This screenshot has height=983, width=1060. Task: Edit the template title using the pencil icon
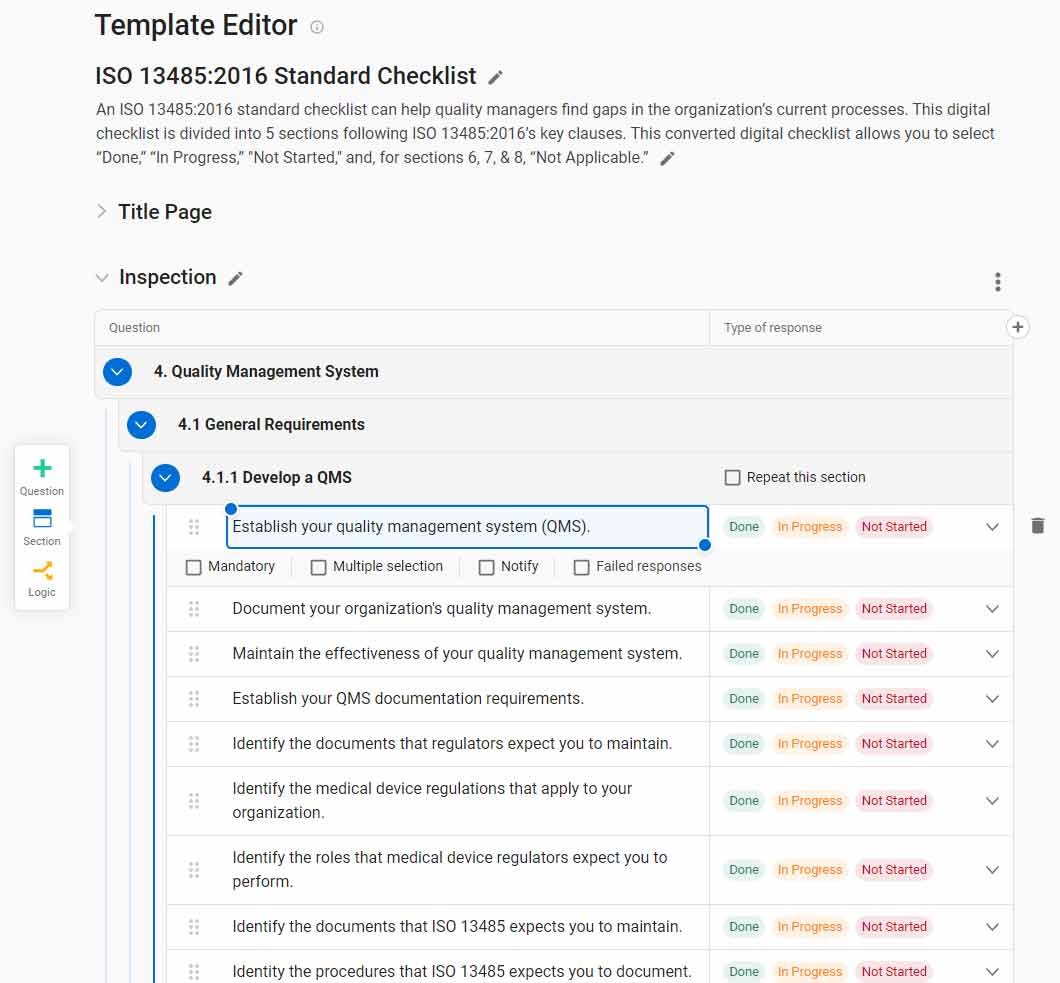tap(496, 76)
